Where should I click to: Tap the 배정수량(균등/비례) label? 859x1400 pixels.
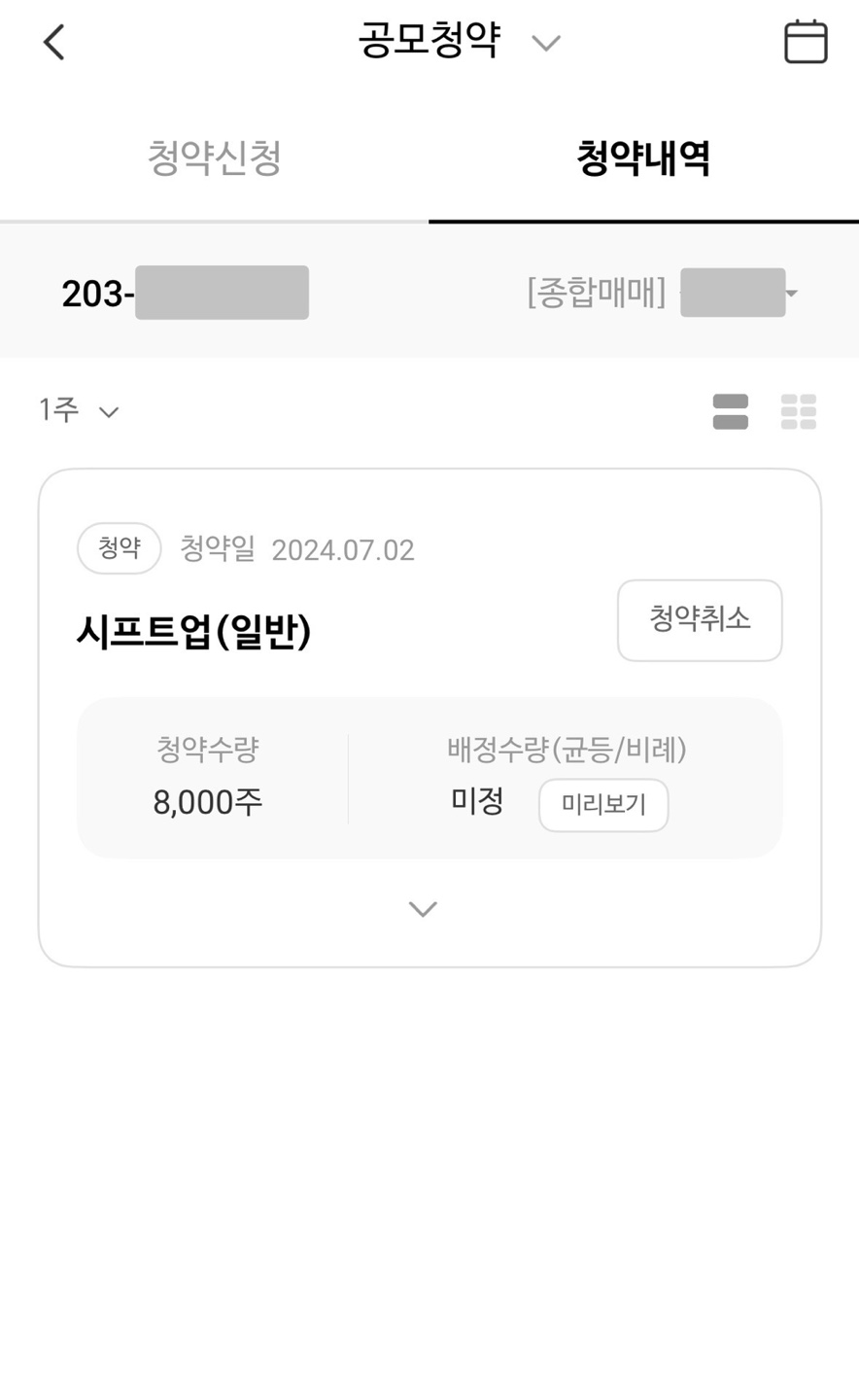coord(567,750)
